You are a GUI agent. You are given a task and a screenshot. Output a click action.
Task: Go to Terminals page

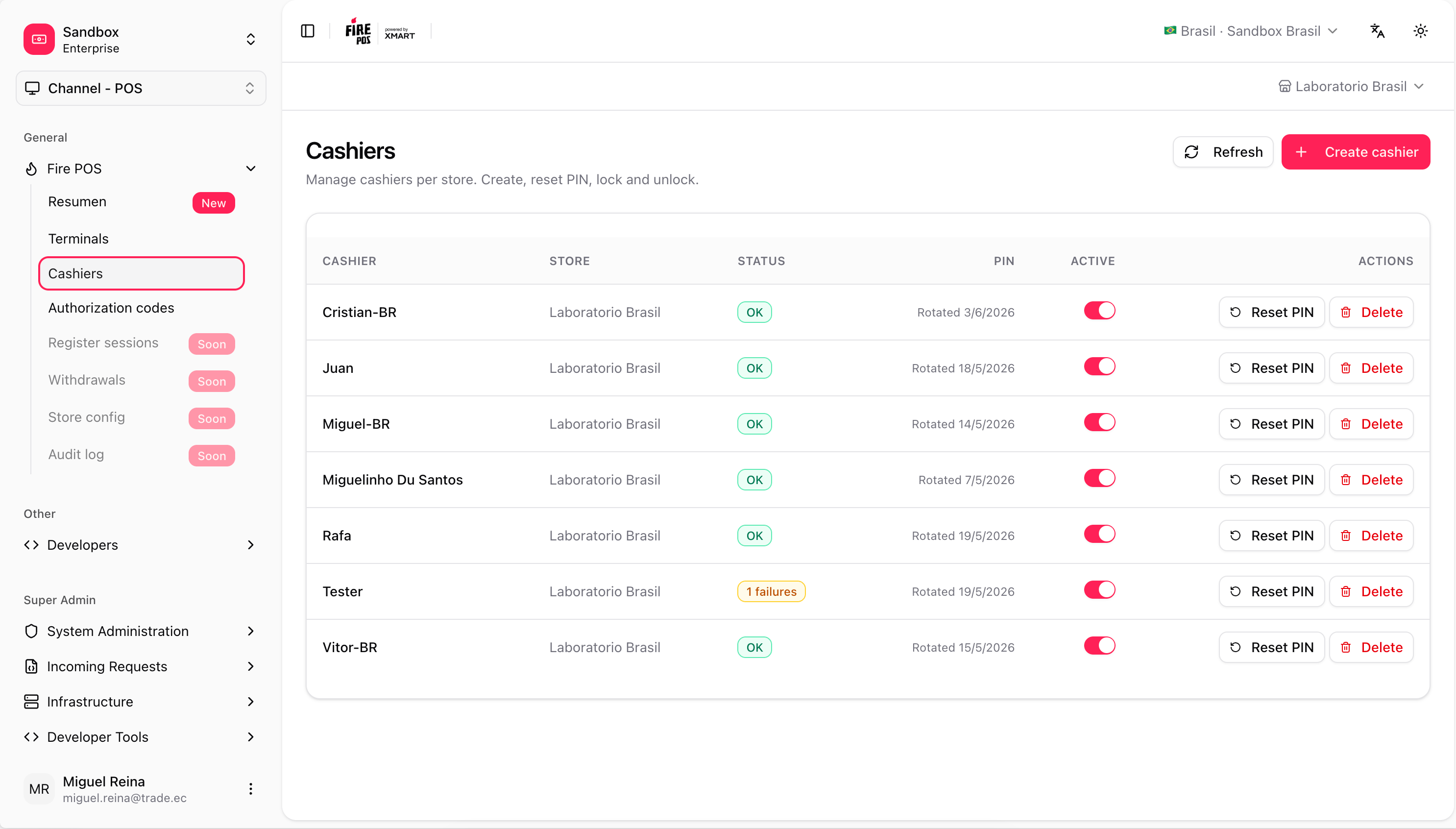pos(141,239)
